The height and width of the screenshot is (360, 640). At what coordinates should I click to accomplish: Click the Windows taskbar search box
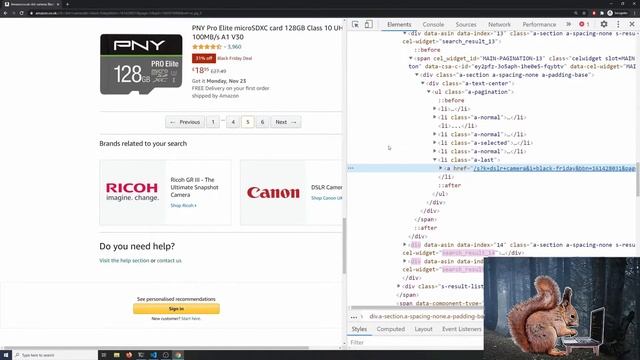coord(55,355)
